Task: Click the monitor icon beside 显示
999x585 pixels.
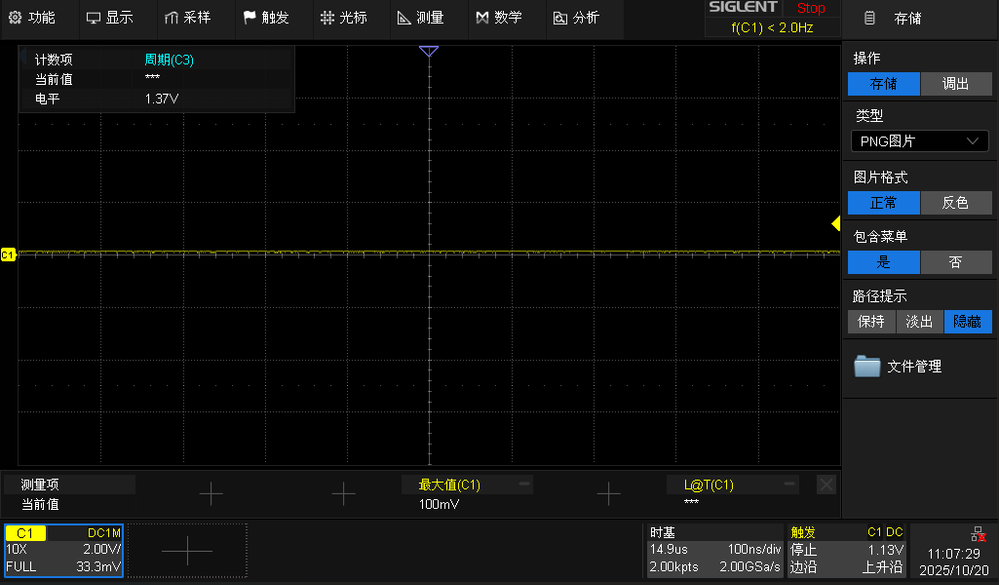Action: point(93,18)
